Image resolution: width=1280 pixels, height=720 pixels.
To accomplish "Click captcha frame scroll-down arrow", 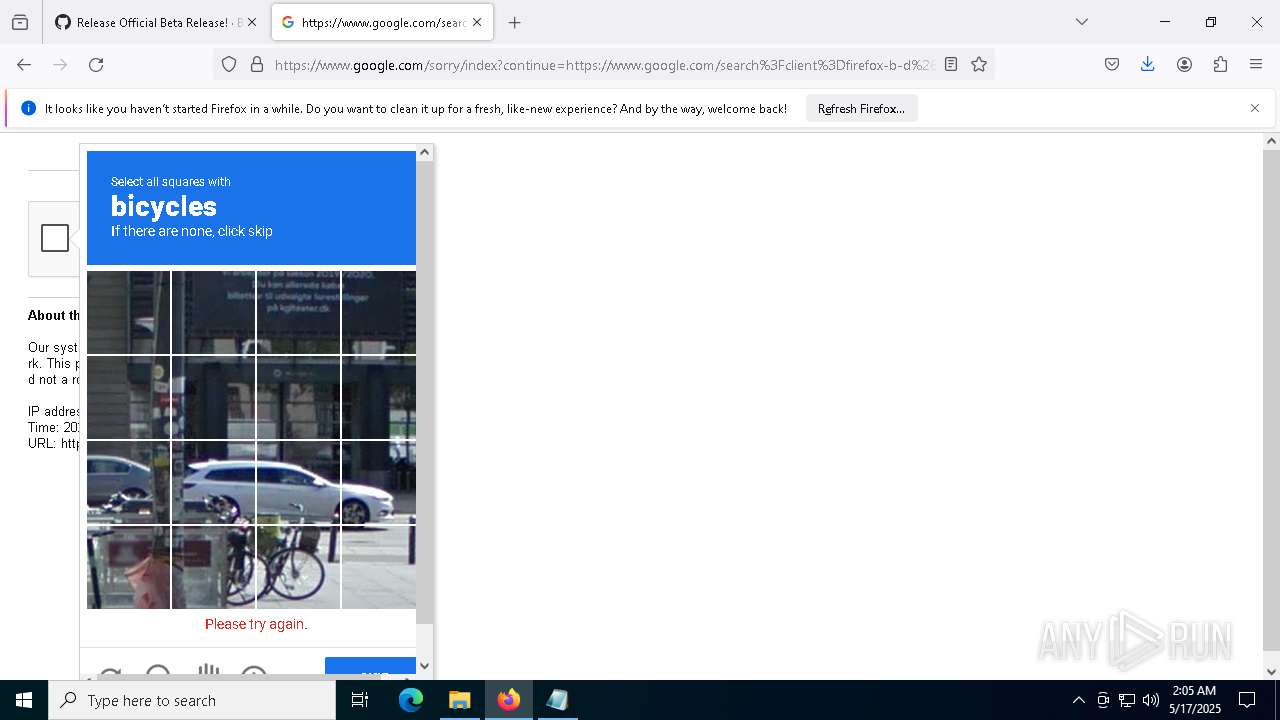I will (425, 665).
